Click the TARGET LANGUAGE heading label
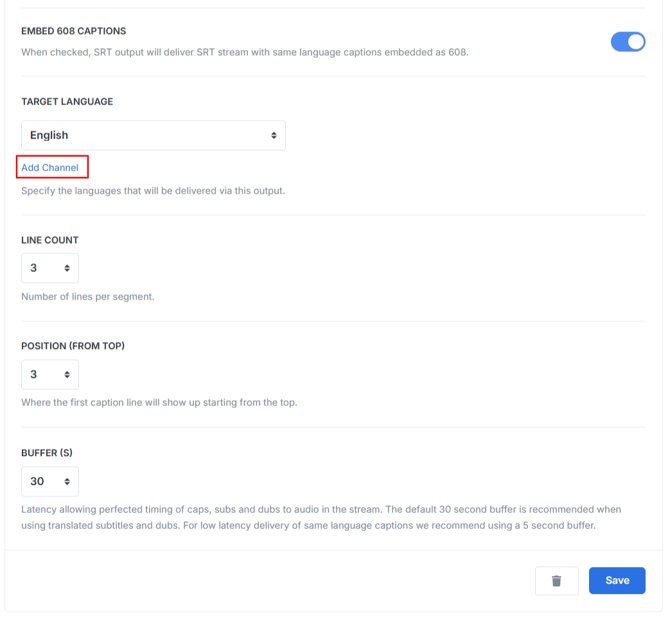Viewport: 670px width, 619px height. tap(67, 102)
